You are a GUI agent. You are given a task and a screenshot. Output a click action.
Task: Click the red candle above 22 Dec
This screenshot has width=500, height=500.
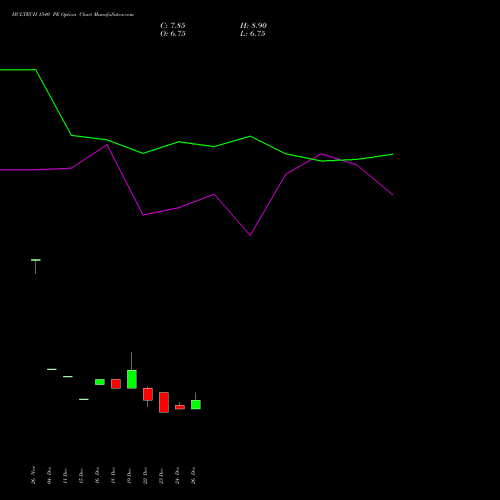click(148, 394)
